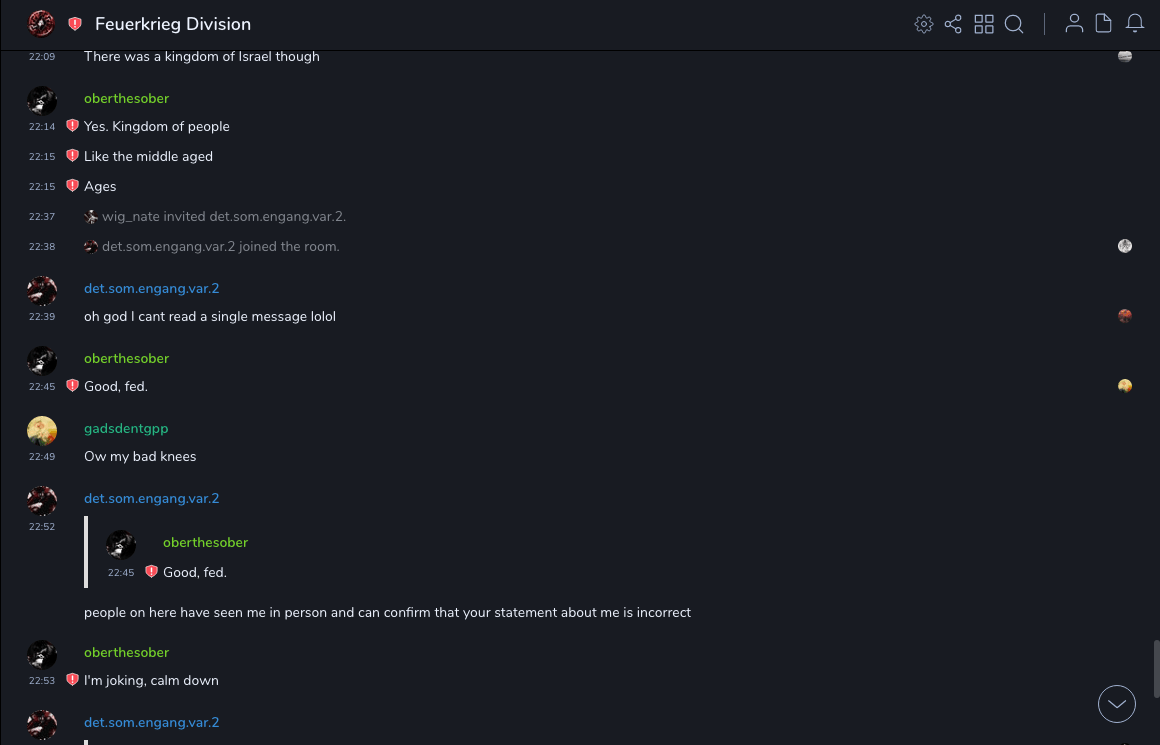Click the 22:39 message timestamp
Image resolution: width=1160 pixels, height=745 pixels.
(42, 317)
